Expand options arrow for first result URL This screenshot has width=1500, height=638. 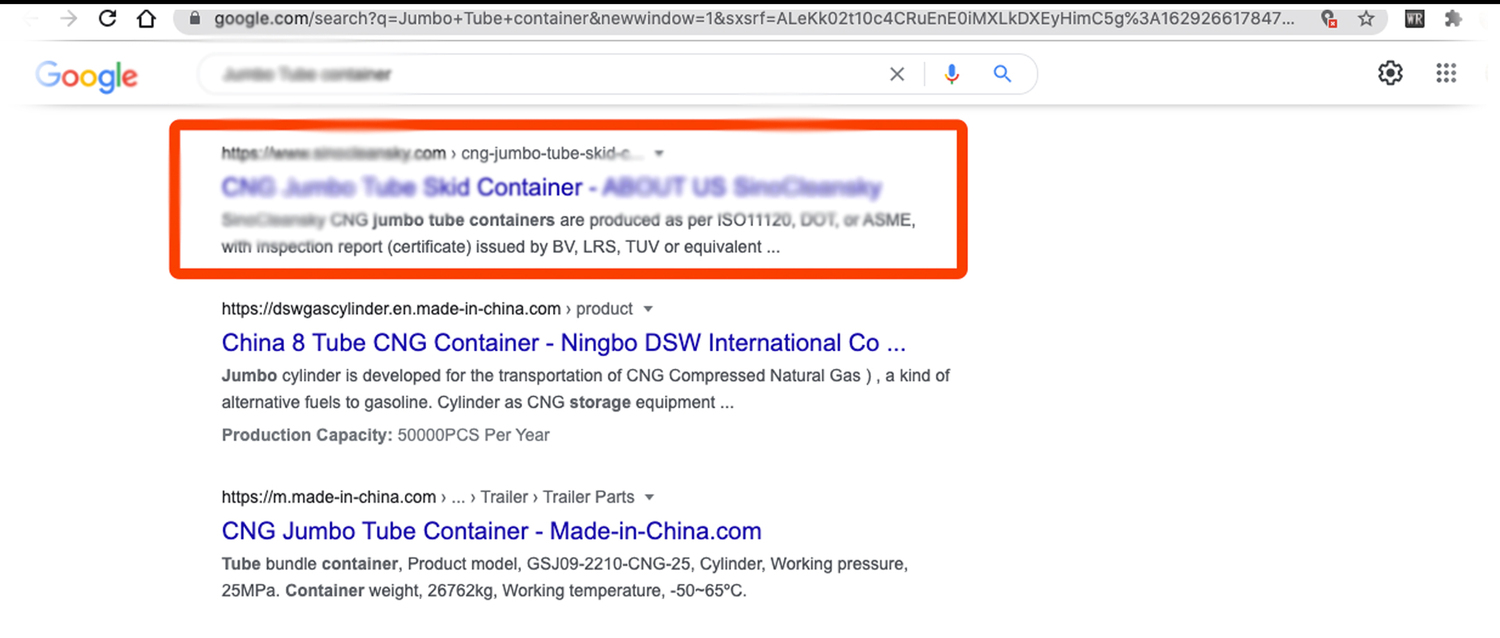pyautogui.click(x=659, y=154)
